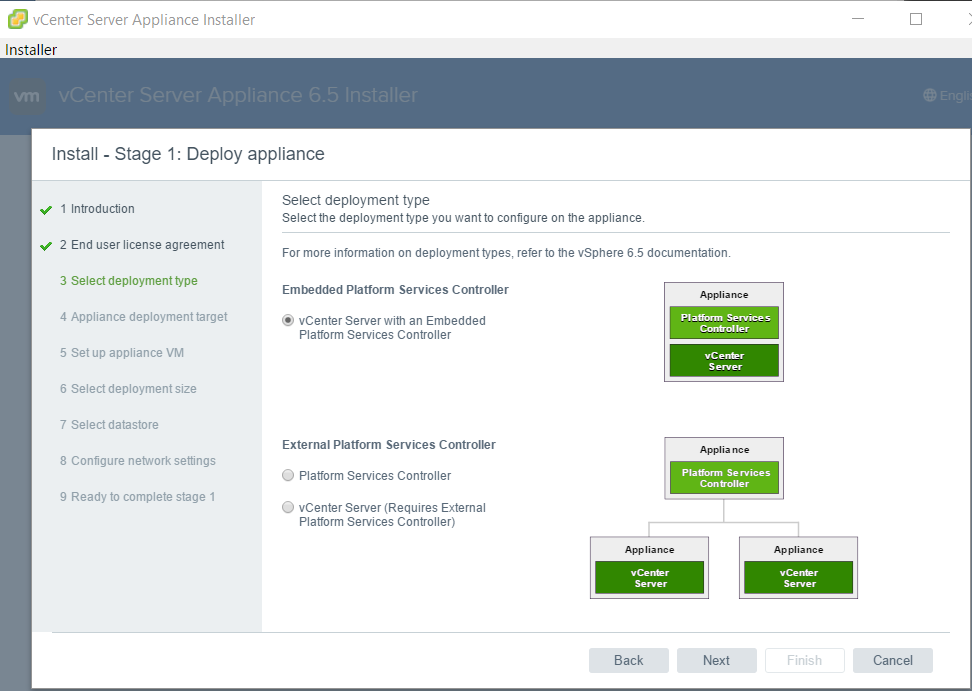Click the green checkmark beside Introduction
Viewport: 972px width, 691px height.
[46, 210]
